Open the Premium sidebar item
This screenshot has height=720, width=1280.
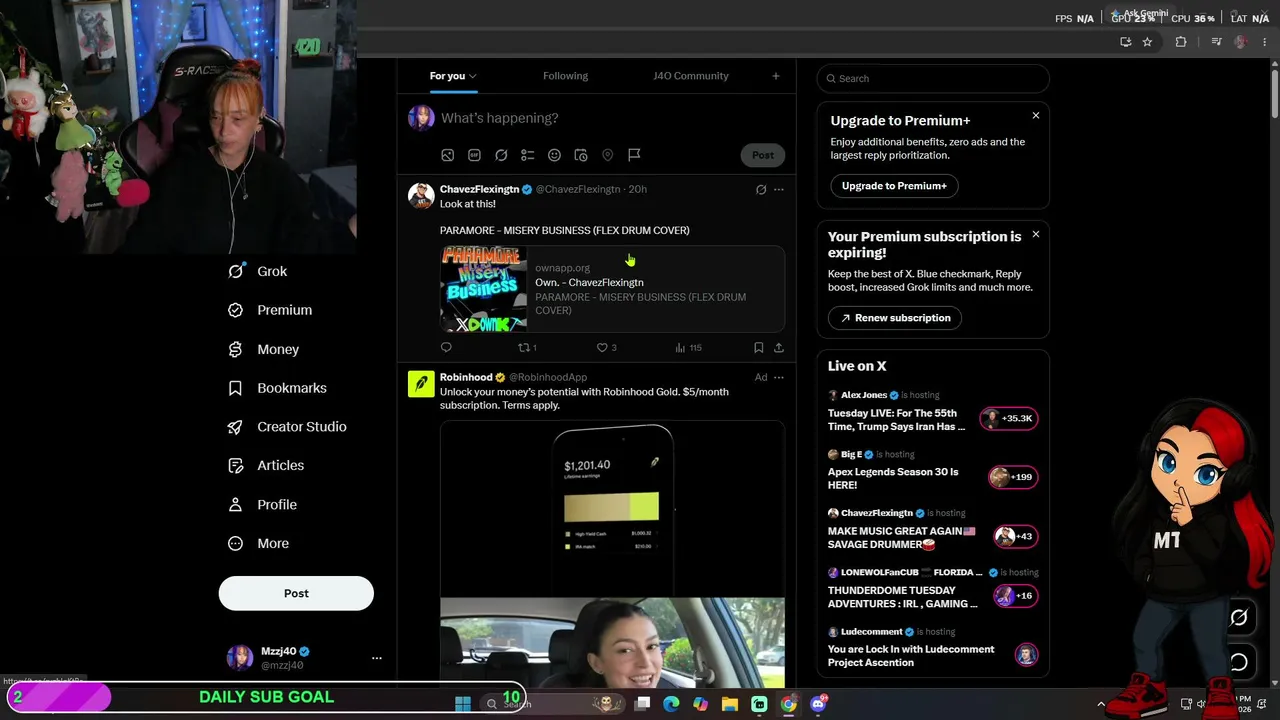click(270, 310)
